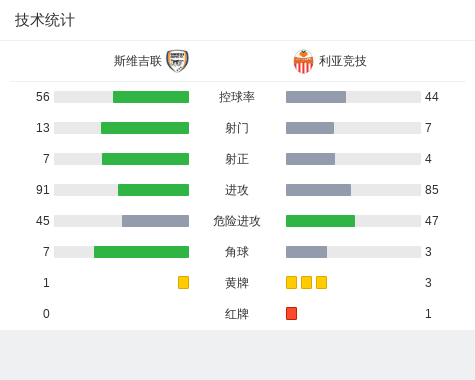
Task: Click 利亚竞技's red card icon
Action: point(291,313)
